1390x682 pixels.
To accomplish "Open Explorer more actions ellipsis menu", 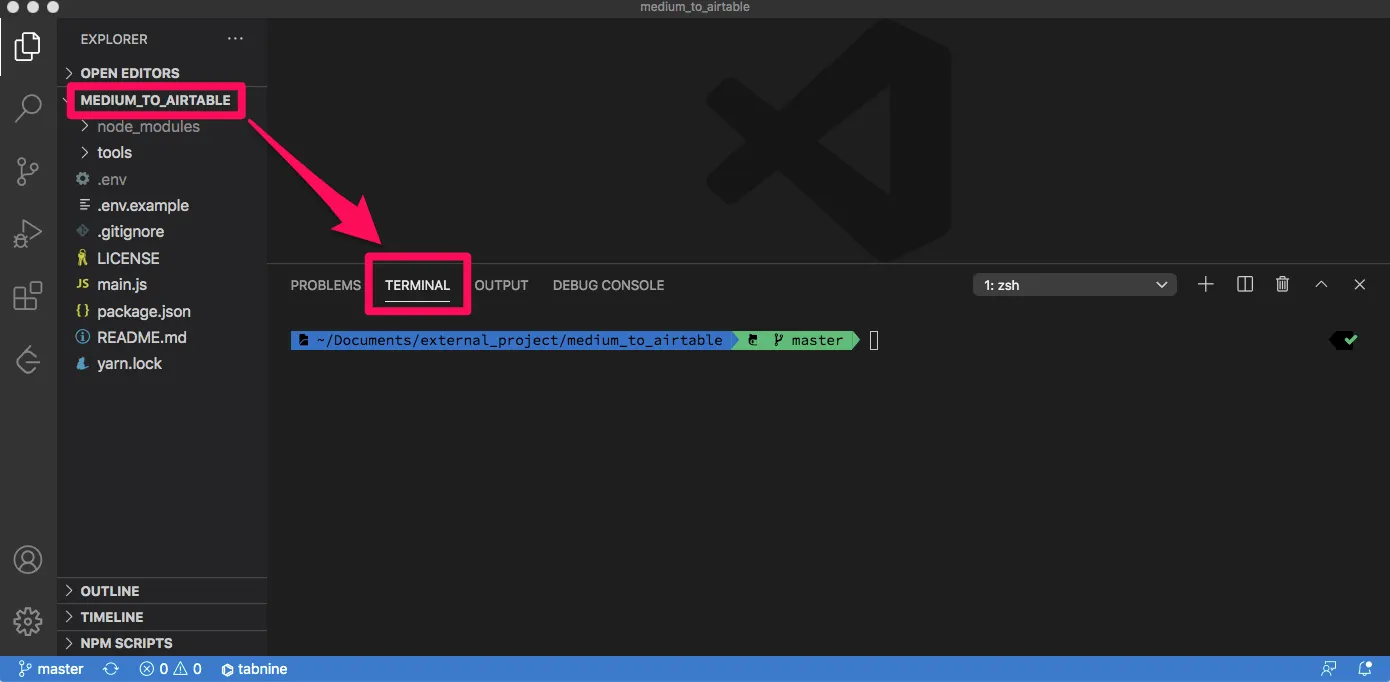I will (x=235, y=39).
